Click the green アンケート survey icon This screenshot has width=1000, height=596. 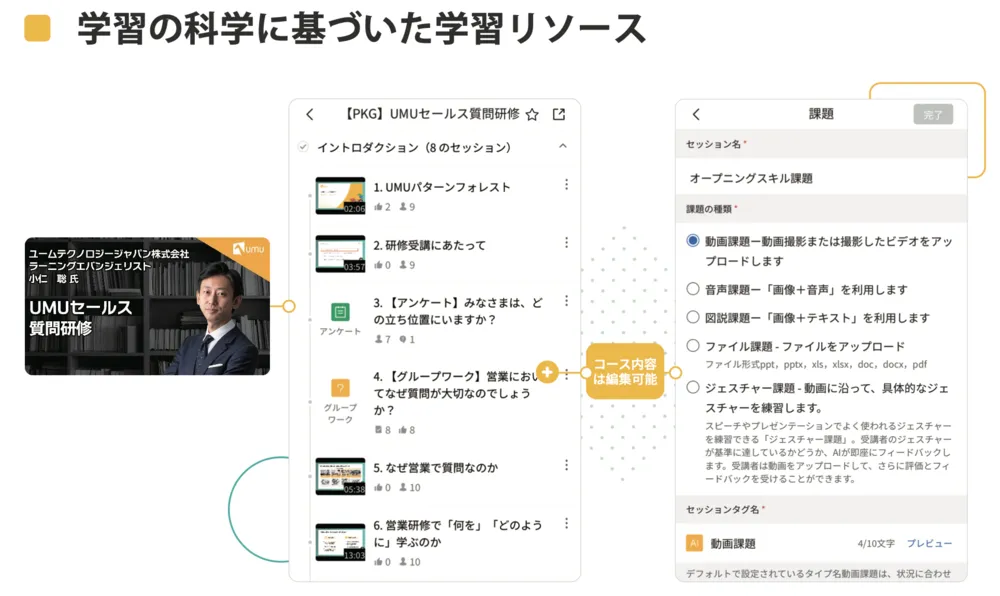click(340, 312)
